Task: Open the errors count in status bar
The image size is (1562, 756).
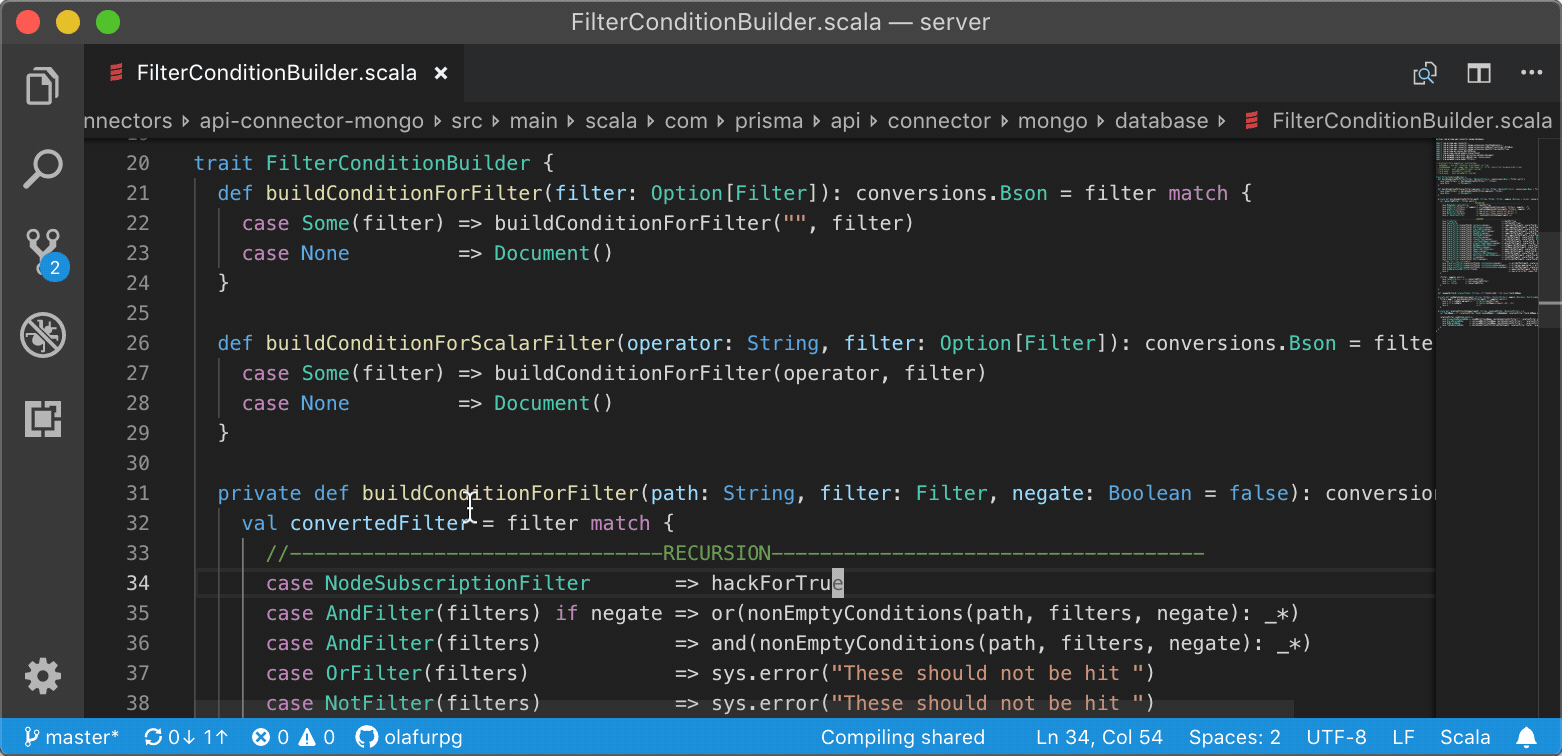Action: pyautogui.click(x=270, y=738)
